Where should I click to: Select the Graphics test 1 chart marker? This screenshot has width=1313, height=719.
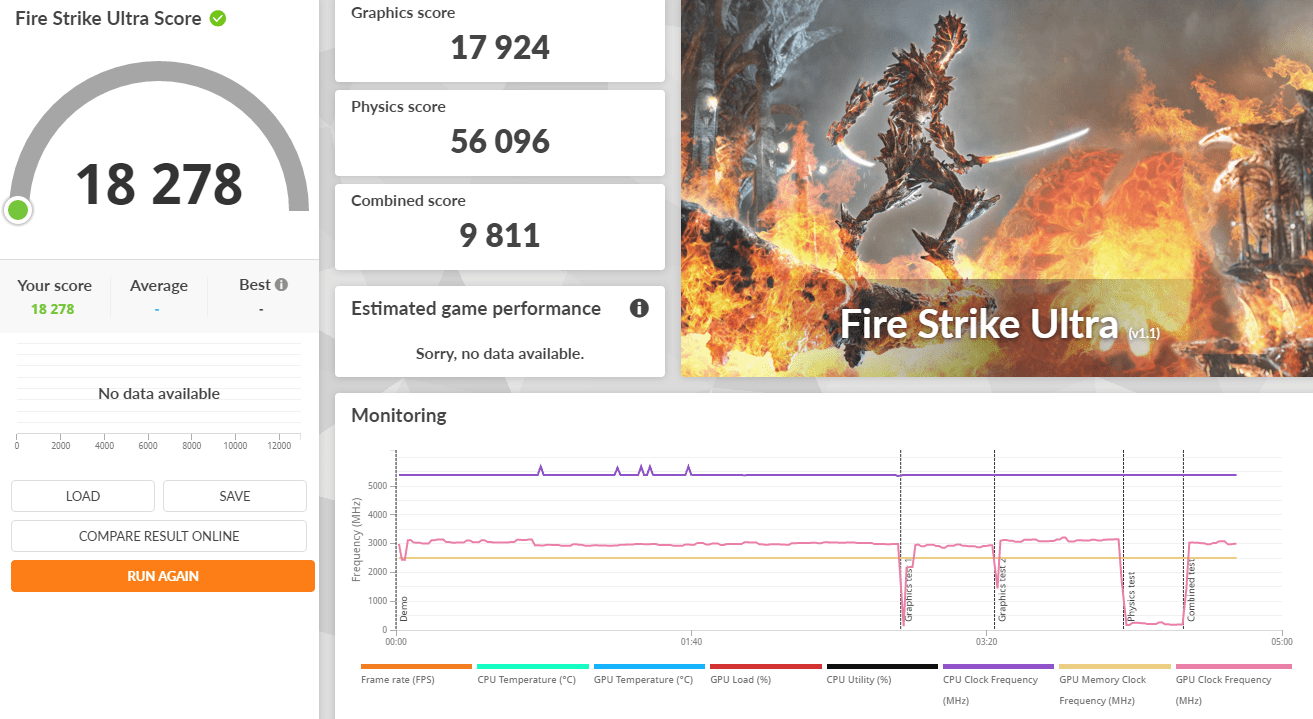click(x=909, y=592)
